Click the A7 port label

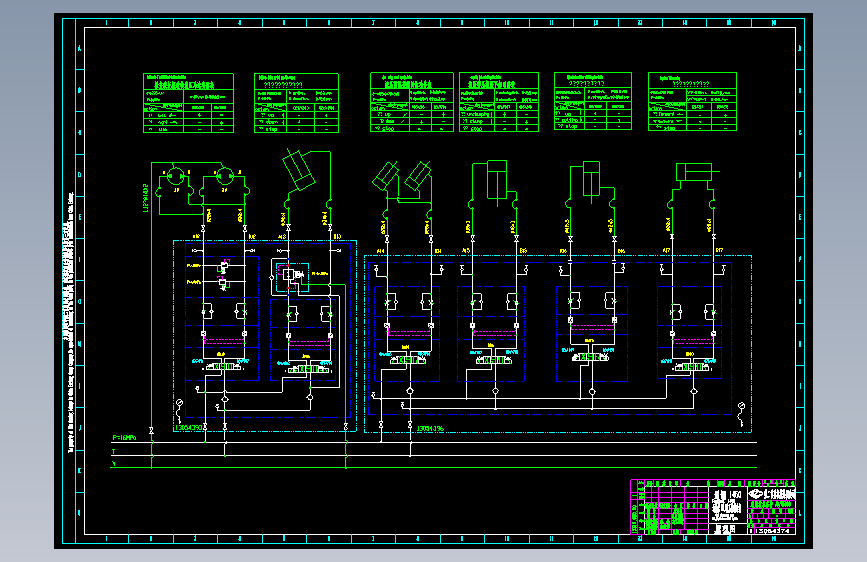click(x=666, y=251)
